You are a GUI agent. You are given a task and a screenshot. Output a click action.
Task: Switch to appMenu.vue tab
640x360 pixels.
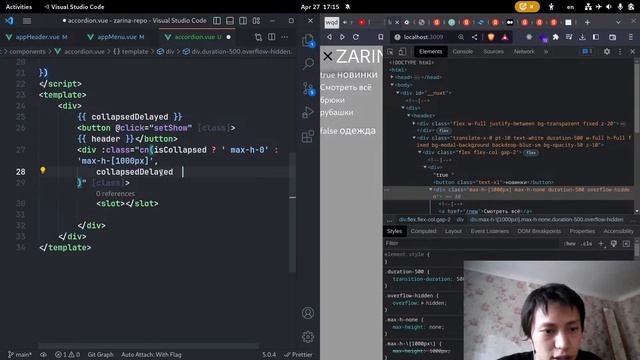coord(116,37)
